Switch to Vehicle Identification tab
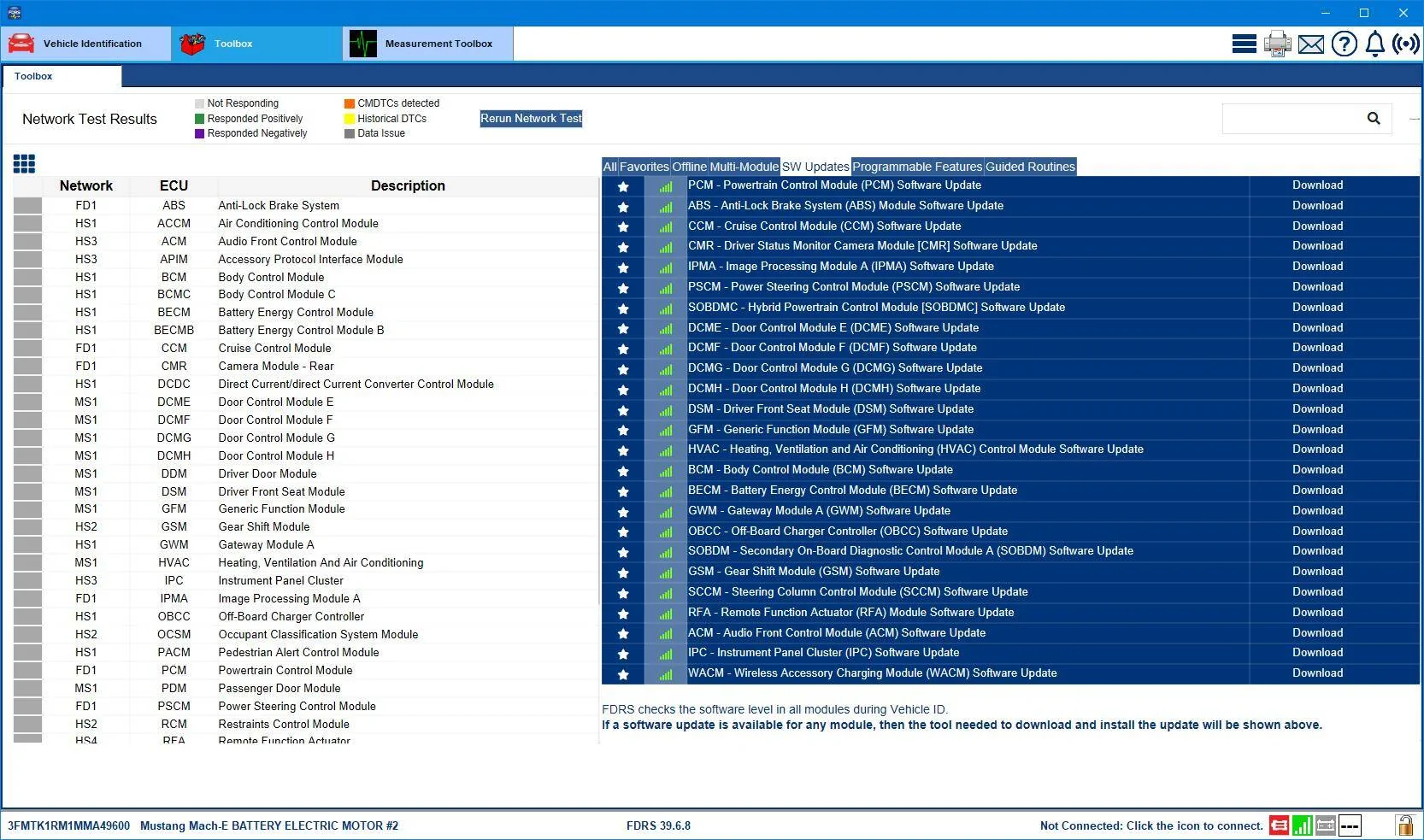Viewport: 1424px width, 840px height. click(86, 44)
